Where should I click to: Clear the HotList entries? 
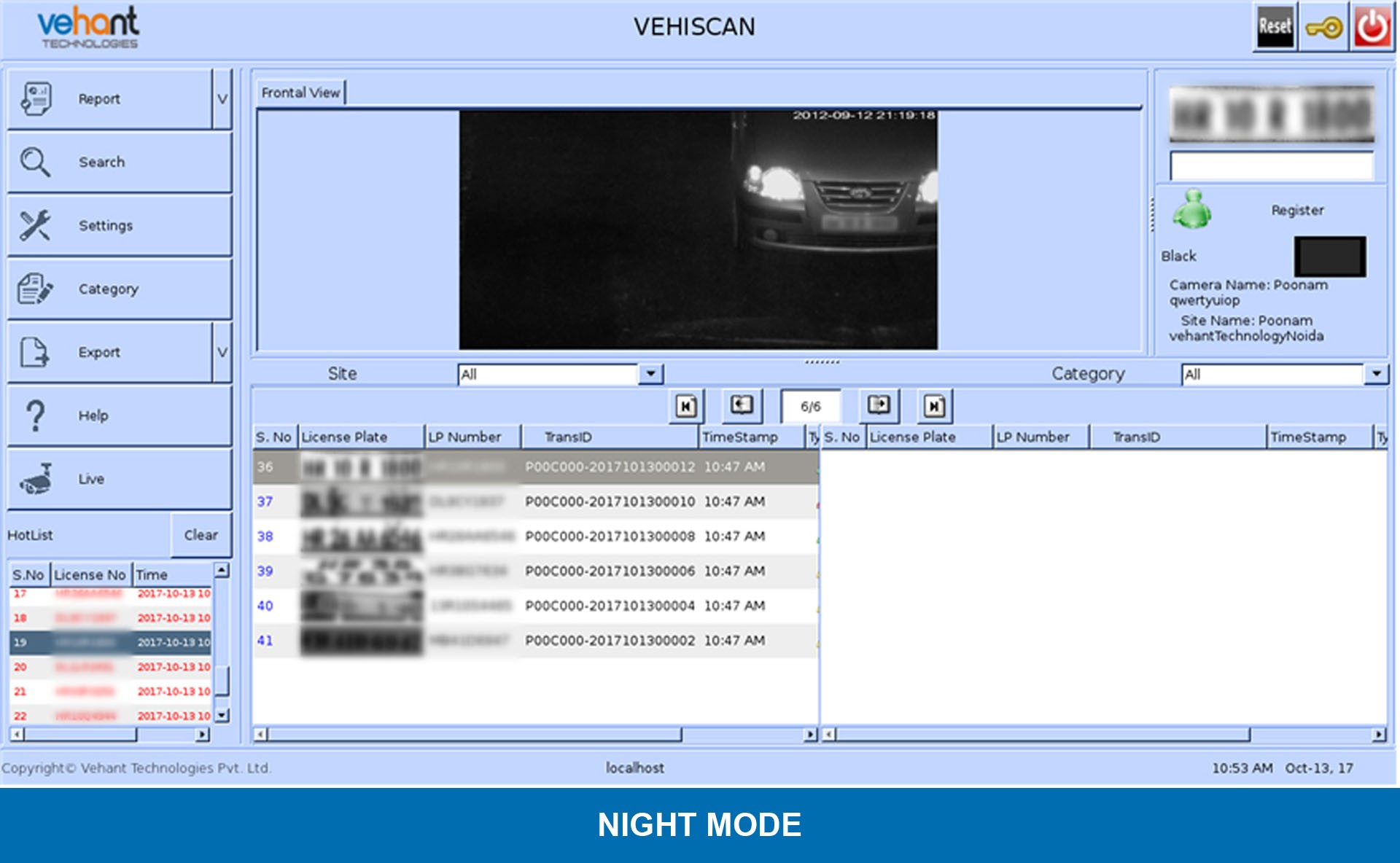(x=201, y=535)
